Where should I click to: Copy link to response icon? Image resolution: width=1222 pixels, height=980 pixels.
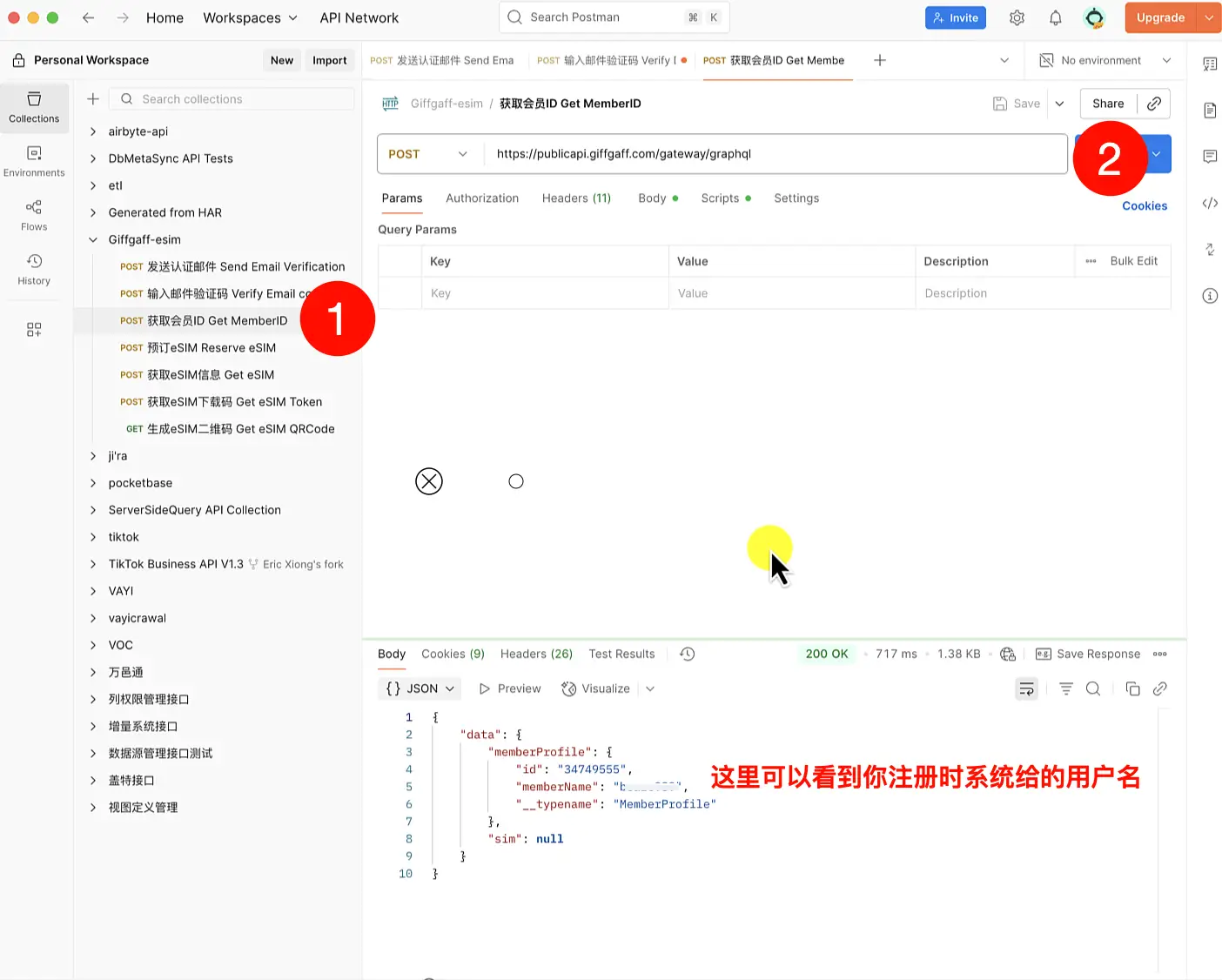pos(1159,688)
